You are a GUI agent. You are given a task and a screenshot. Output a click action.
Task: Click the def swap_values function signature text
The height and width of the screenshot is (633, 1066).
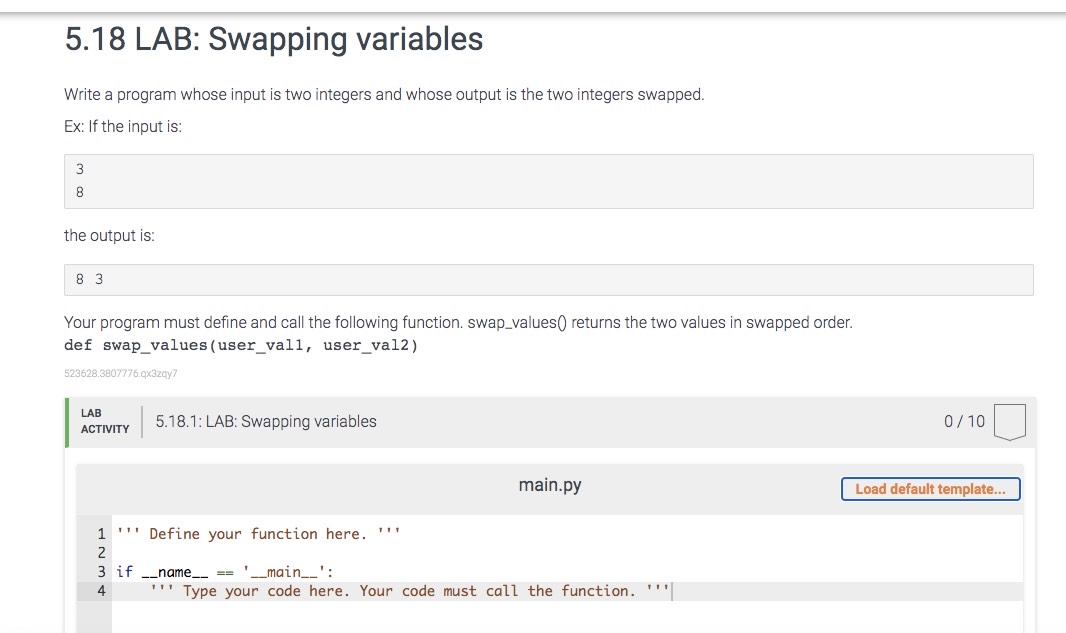(x=241, y=345)
